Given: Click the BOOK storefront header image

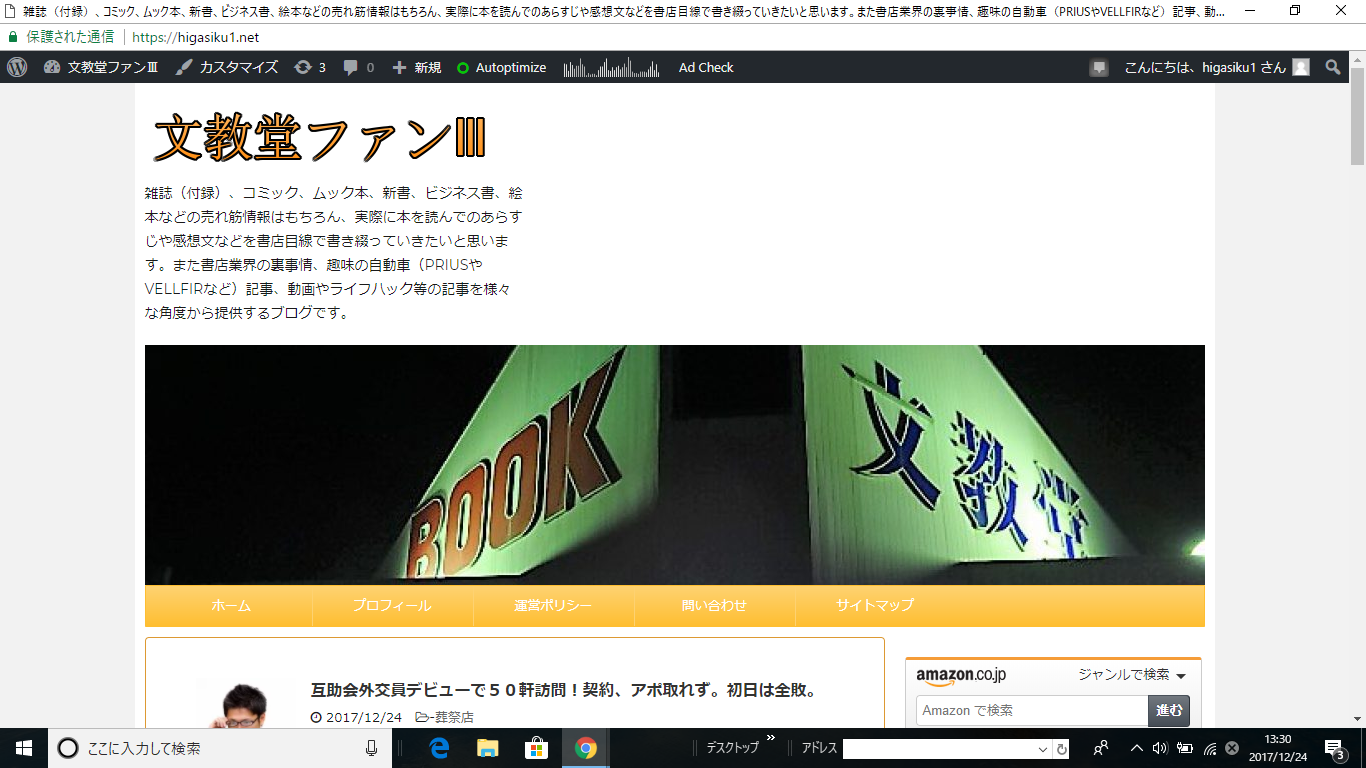Looking at the screenshot, I should coord(675,465).
